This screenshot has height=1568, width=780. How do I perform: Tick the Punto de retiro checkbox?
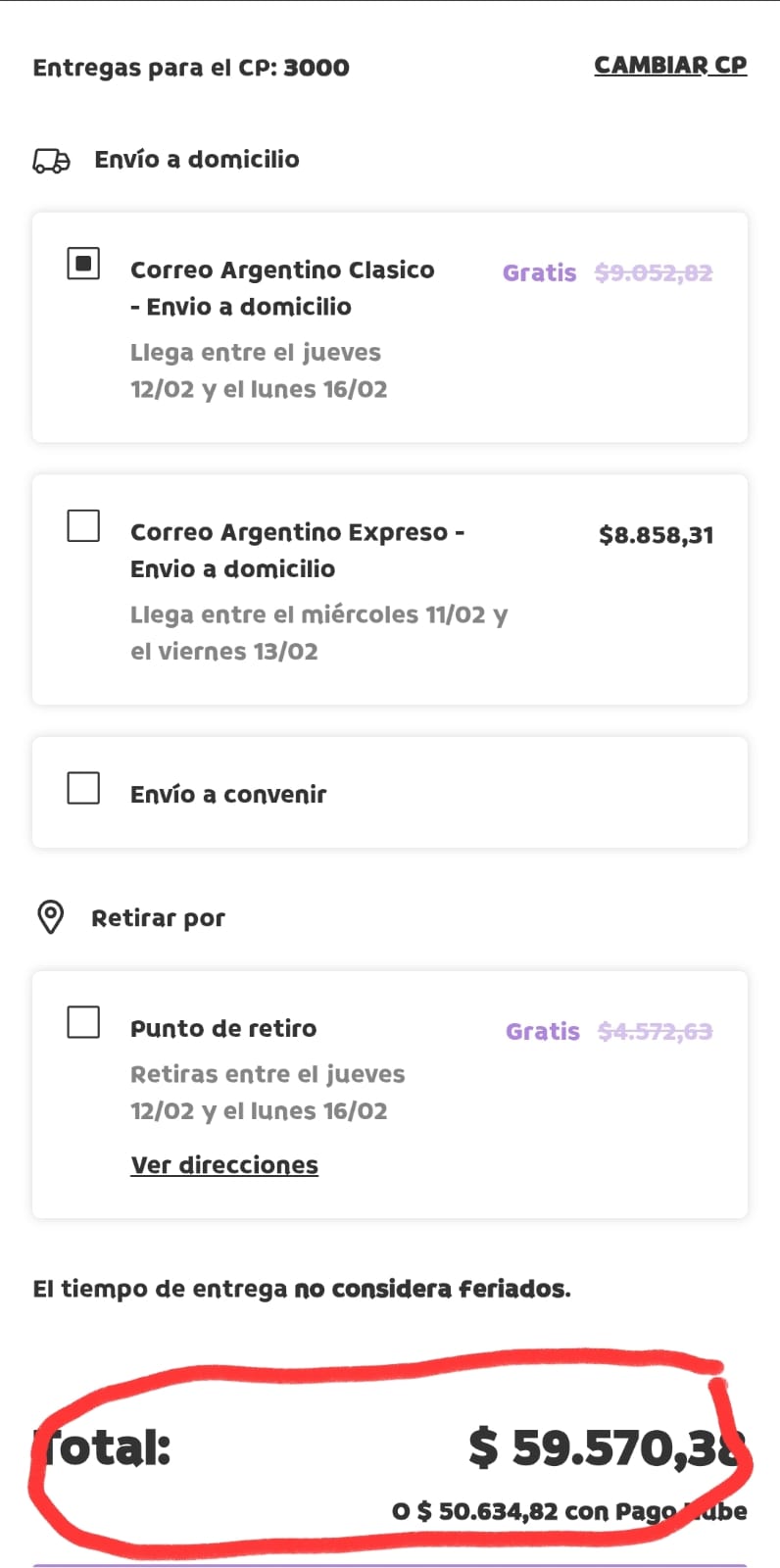(x=83, y=1021)
